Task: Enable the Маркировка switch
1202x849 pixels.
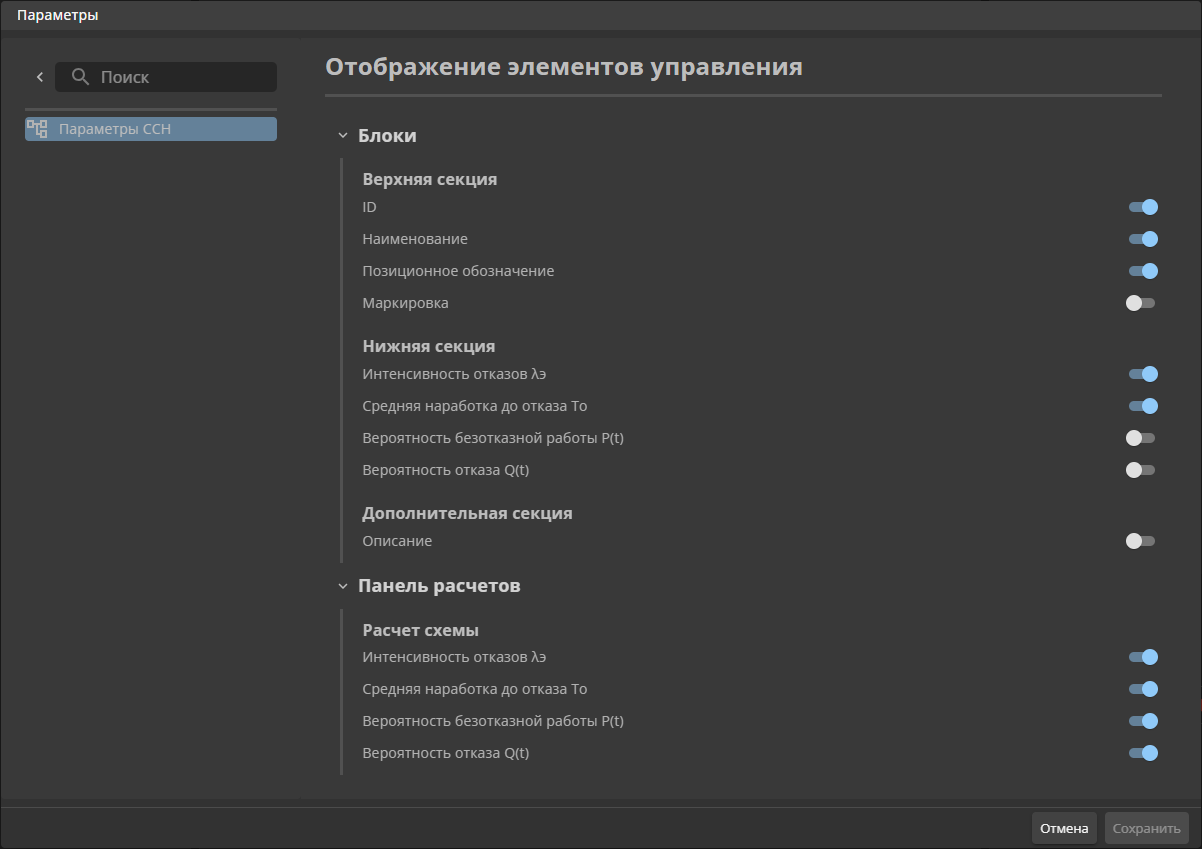Action: coord(1140,303)
